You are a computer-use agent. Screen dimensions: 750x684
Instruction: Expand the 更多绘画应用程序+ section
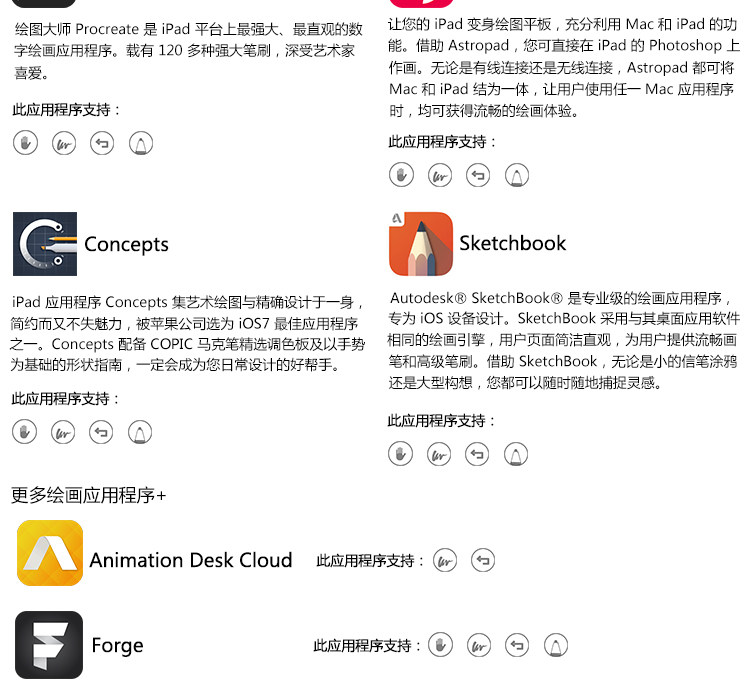88,495
